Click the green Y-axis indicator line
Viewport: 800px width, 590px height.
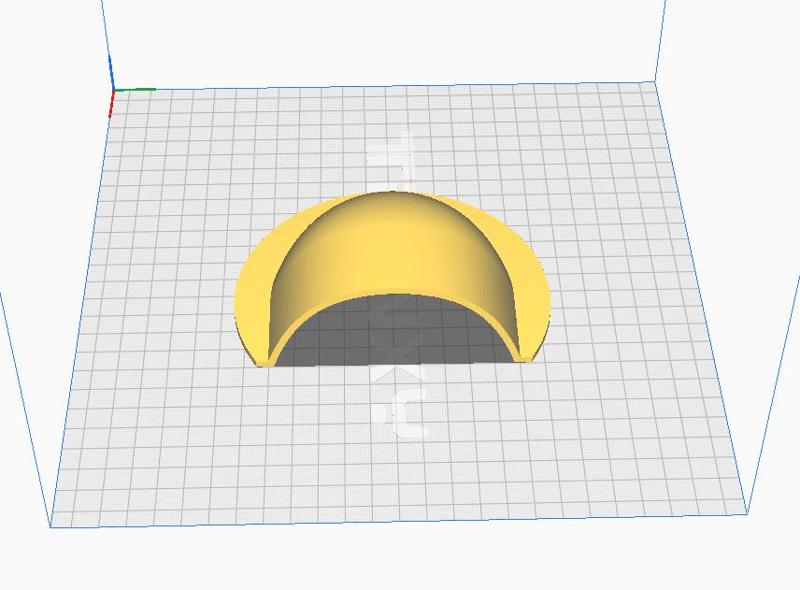coord(135,90)
